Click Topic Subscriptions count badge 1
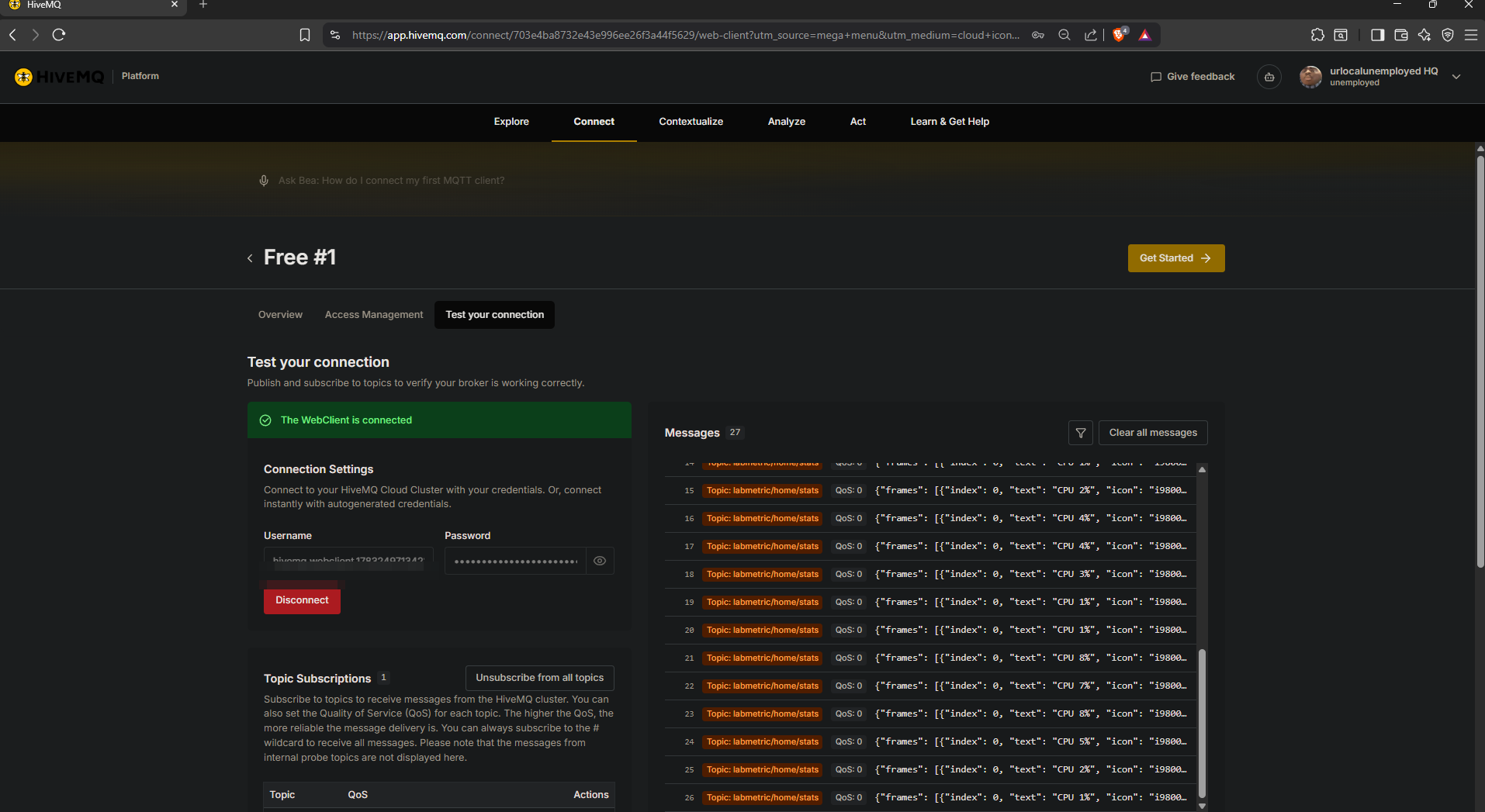 [x=383, y=678]
